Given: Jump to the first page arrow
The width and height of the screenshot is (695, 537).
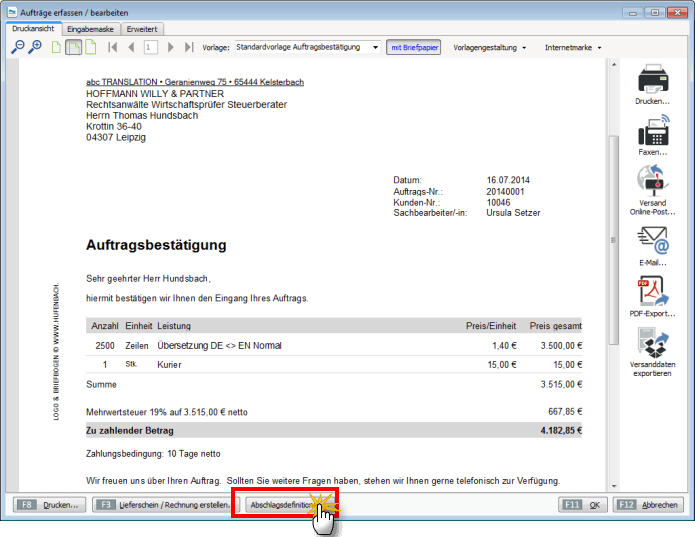Looking at the screenshot, I should click(112, 47).
